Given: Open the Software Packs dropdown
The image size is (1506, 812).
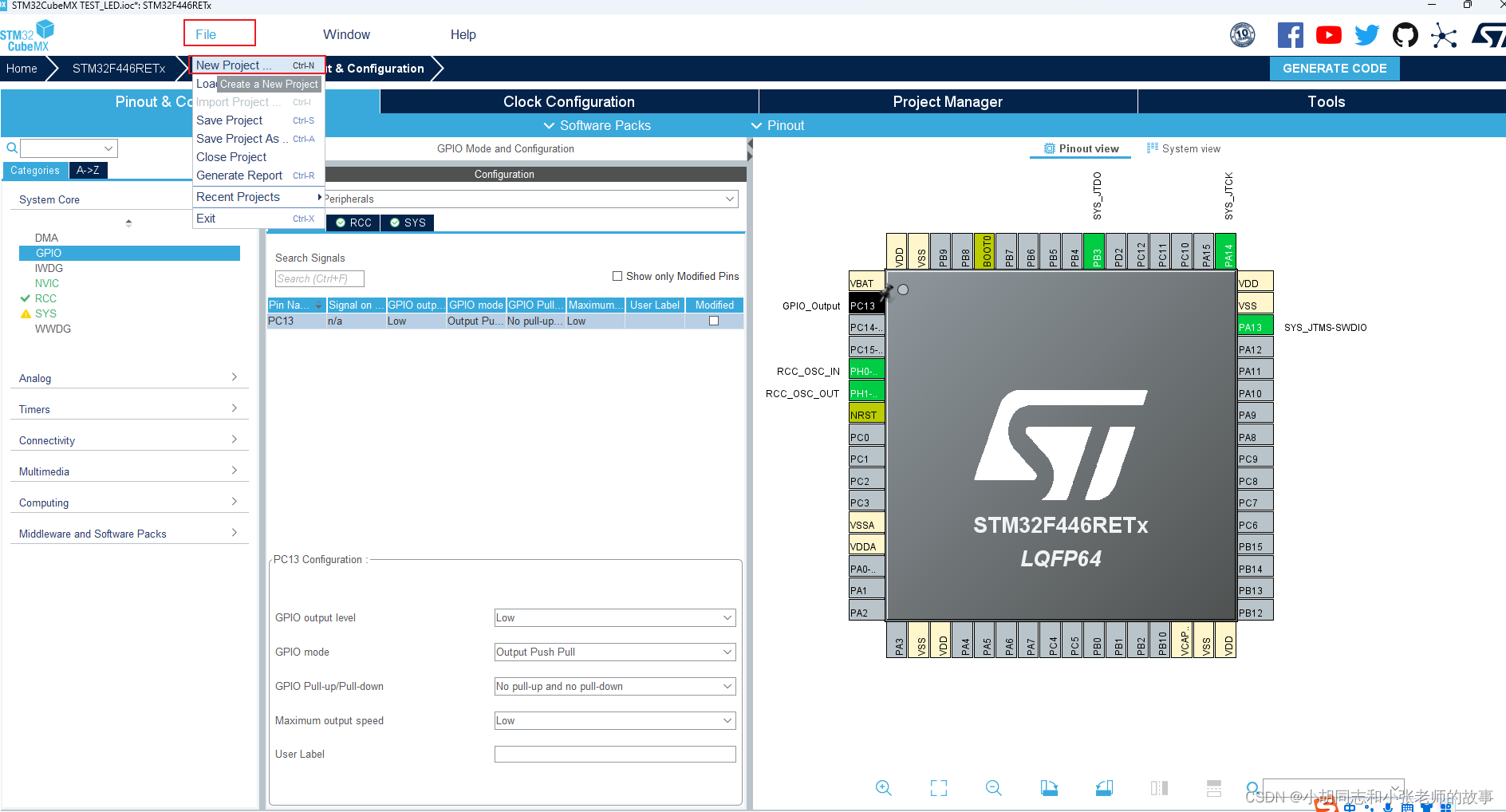Looking at the screenshot, I should point(597,125).
